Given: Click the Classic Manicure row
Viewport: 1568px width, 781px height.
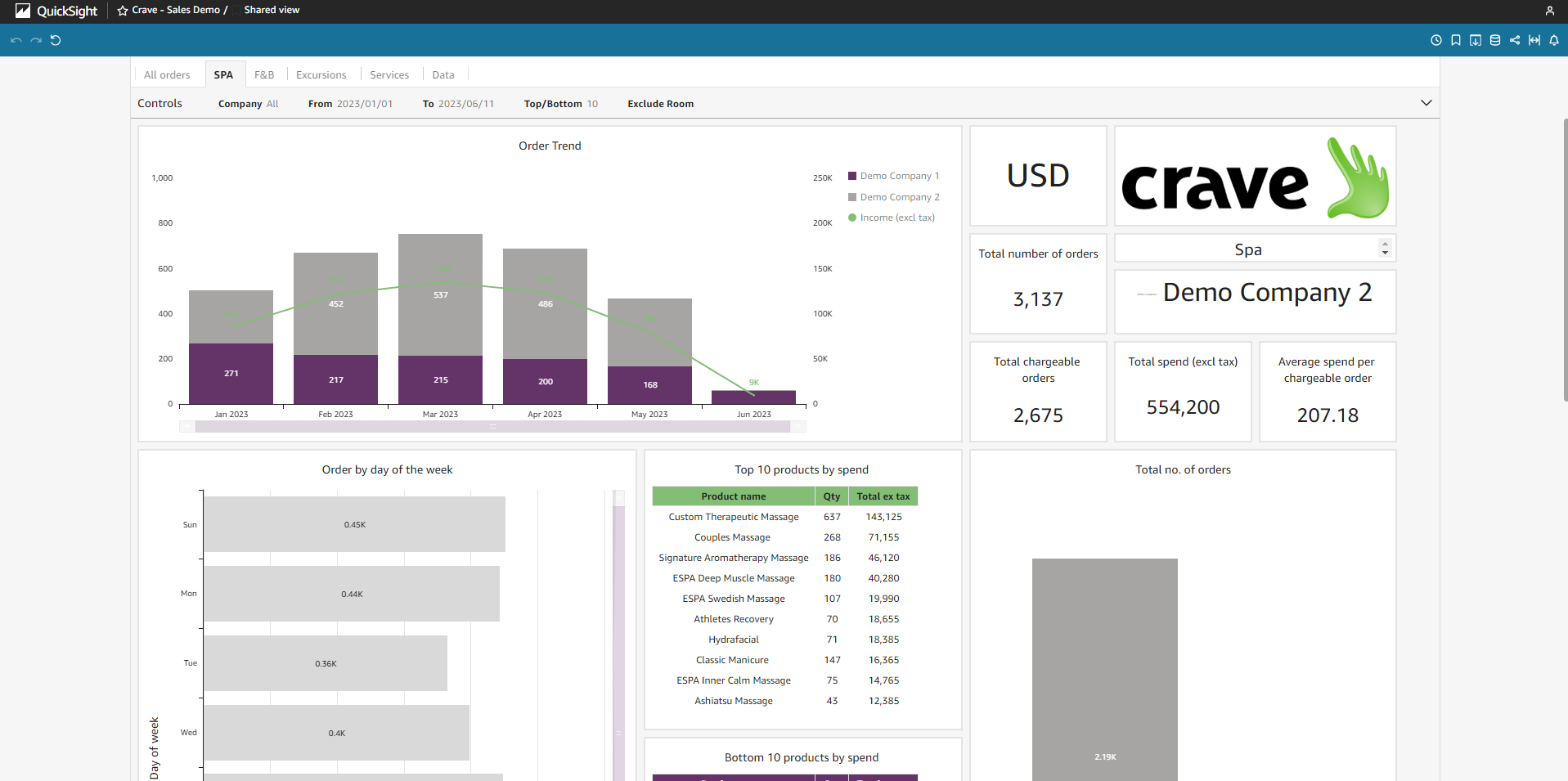Looking at the screenshot, I should tap(785, 660).
